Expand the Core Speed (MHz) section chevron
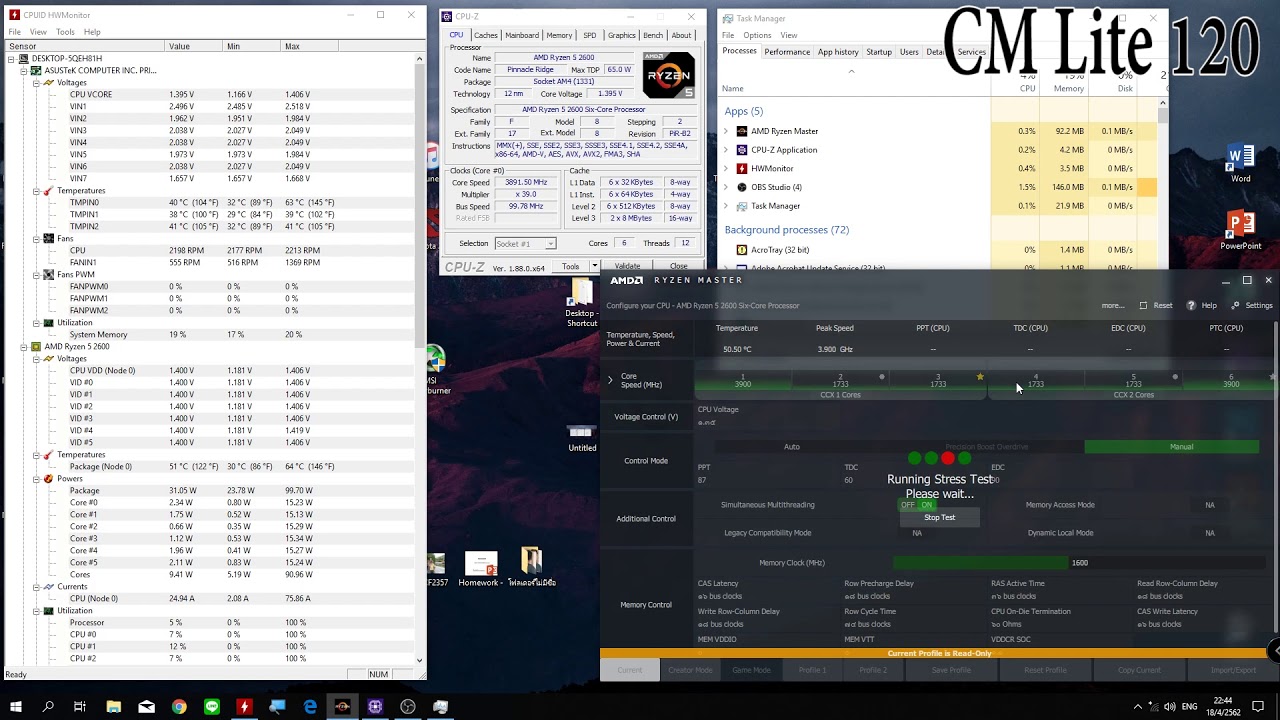The height and width of the screenshot is (720, 1280). pyautogui.click(x=610, y=380)
